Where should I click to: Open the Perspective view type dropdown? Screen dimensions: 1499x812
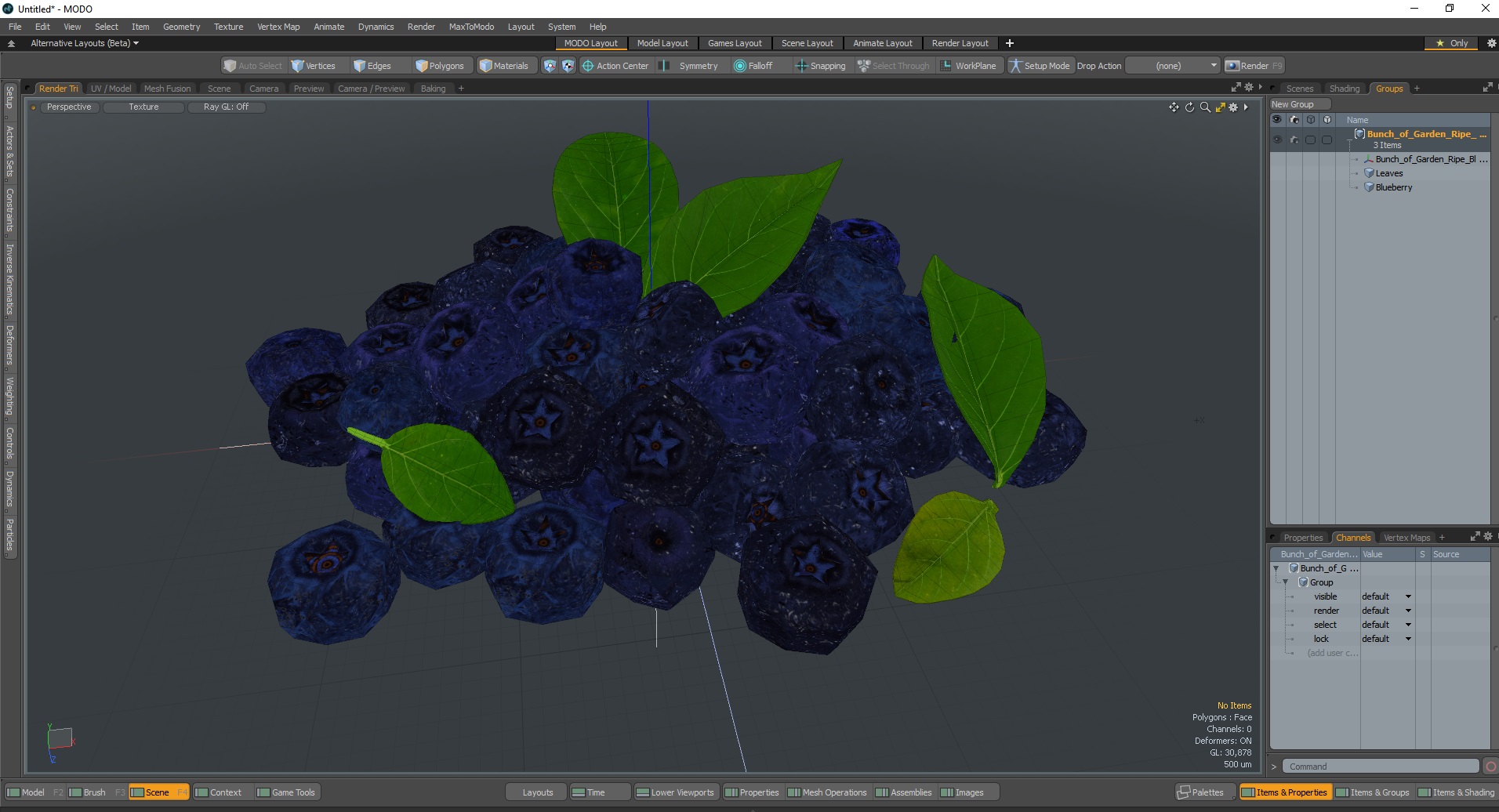[x=69, y=107]
